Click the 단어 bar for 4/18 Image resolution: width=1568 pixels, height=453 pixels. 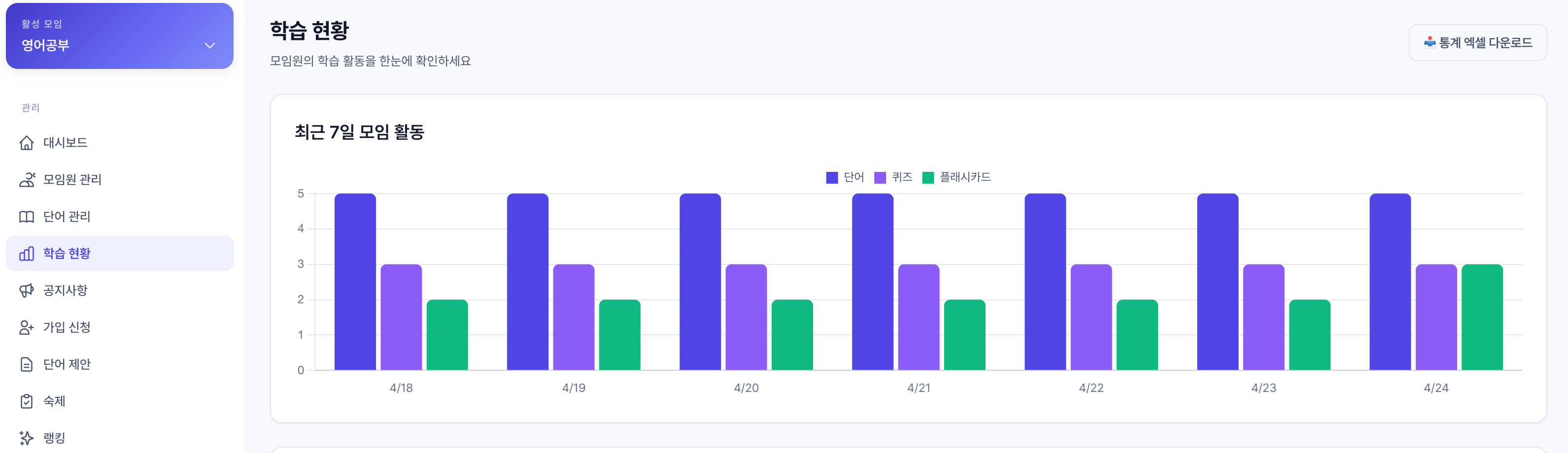[355, 282]
